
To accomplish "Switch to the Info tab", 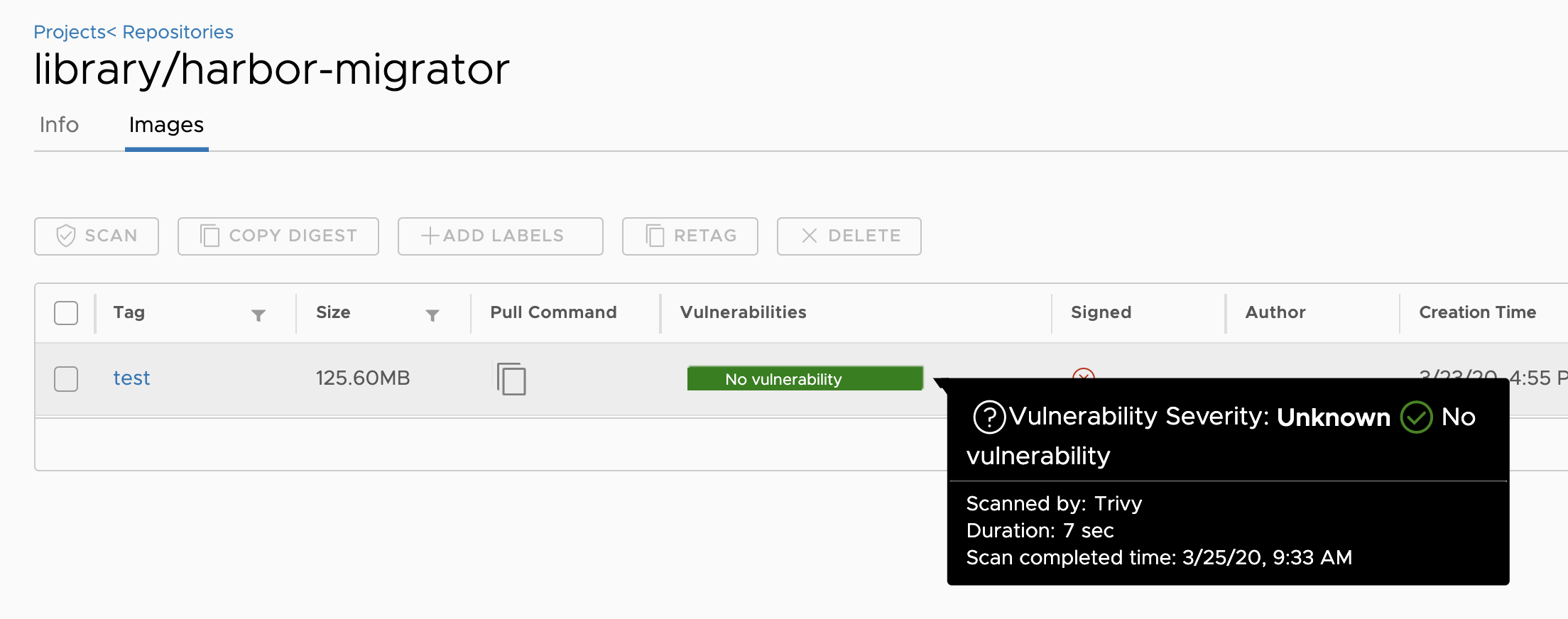I will (58, 125).
